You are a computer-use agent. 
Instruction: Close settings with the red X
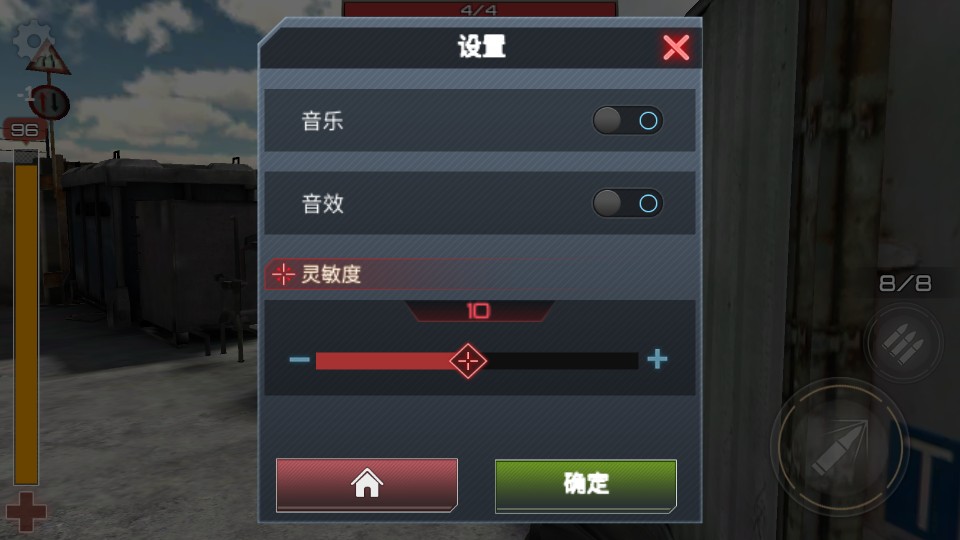click(x=676, y=47)
